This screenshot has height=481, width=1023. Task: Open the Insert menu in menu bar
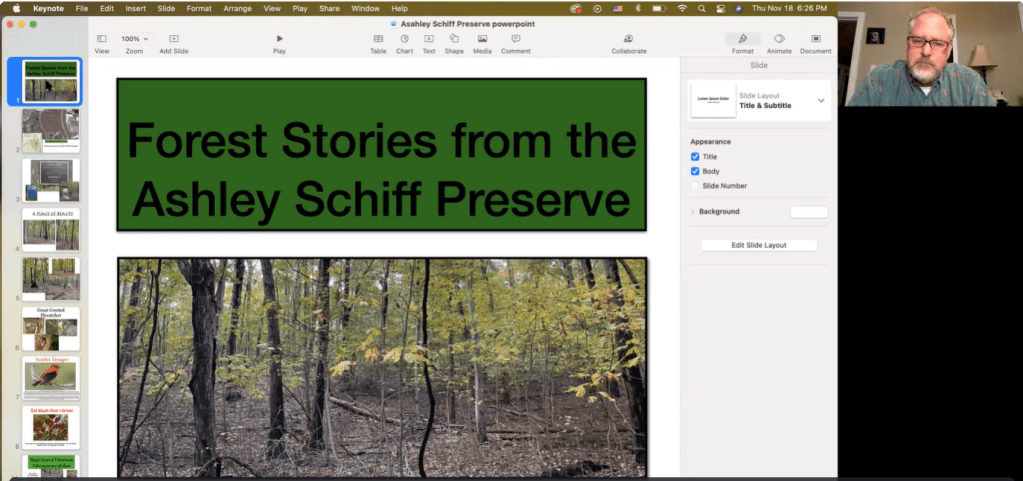point(136,8)
